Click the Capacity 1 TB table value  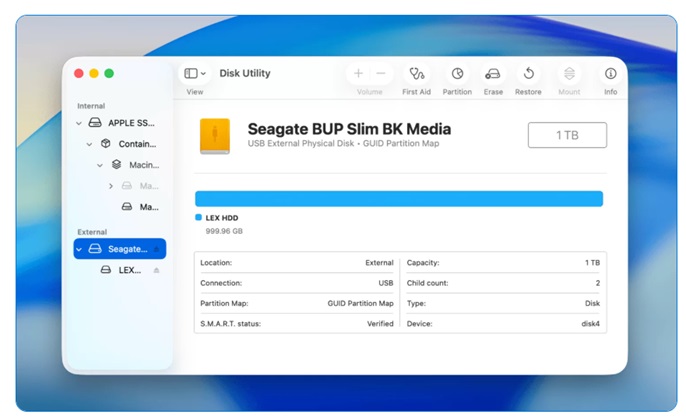pos(592,263)
